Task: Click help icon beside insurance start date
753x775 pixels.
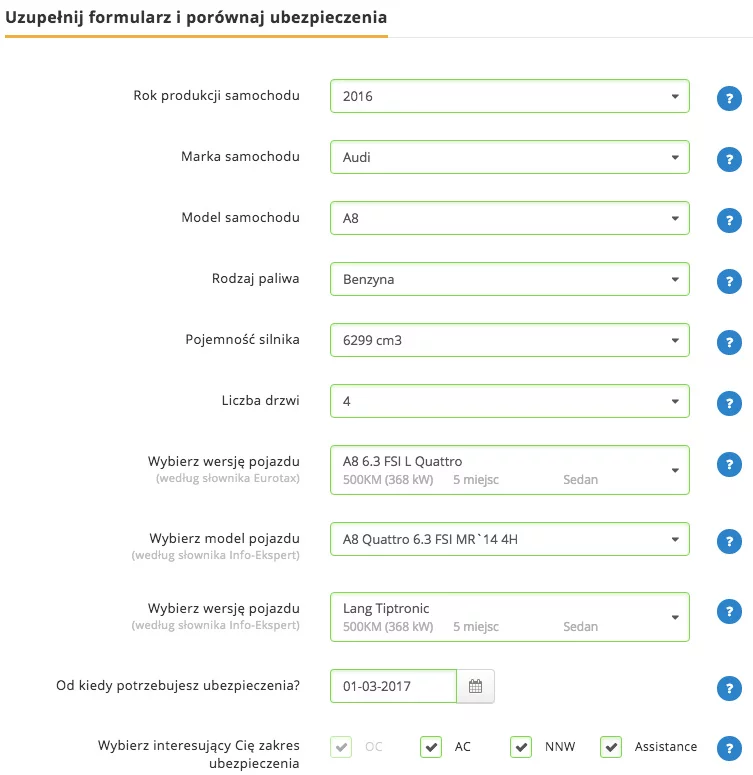Action: pyautogui.click(x=729, y=688)
